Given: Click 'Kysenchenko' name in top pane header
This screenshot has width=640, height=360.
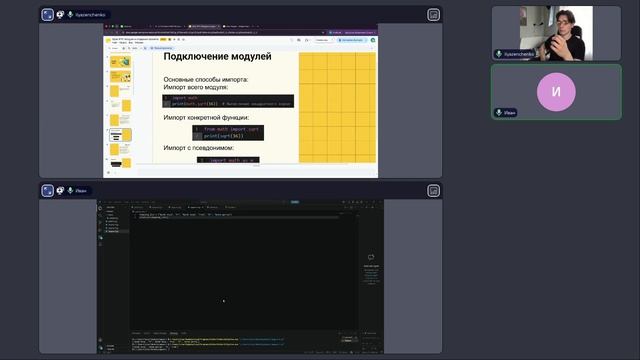Looking at the screenshot, I should click(90, 15).
